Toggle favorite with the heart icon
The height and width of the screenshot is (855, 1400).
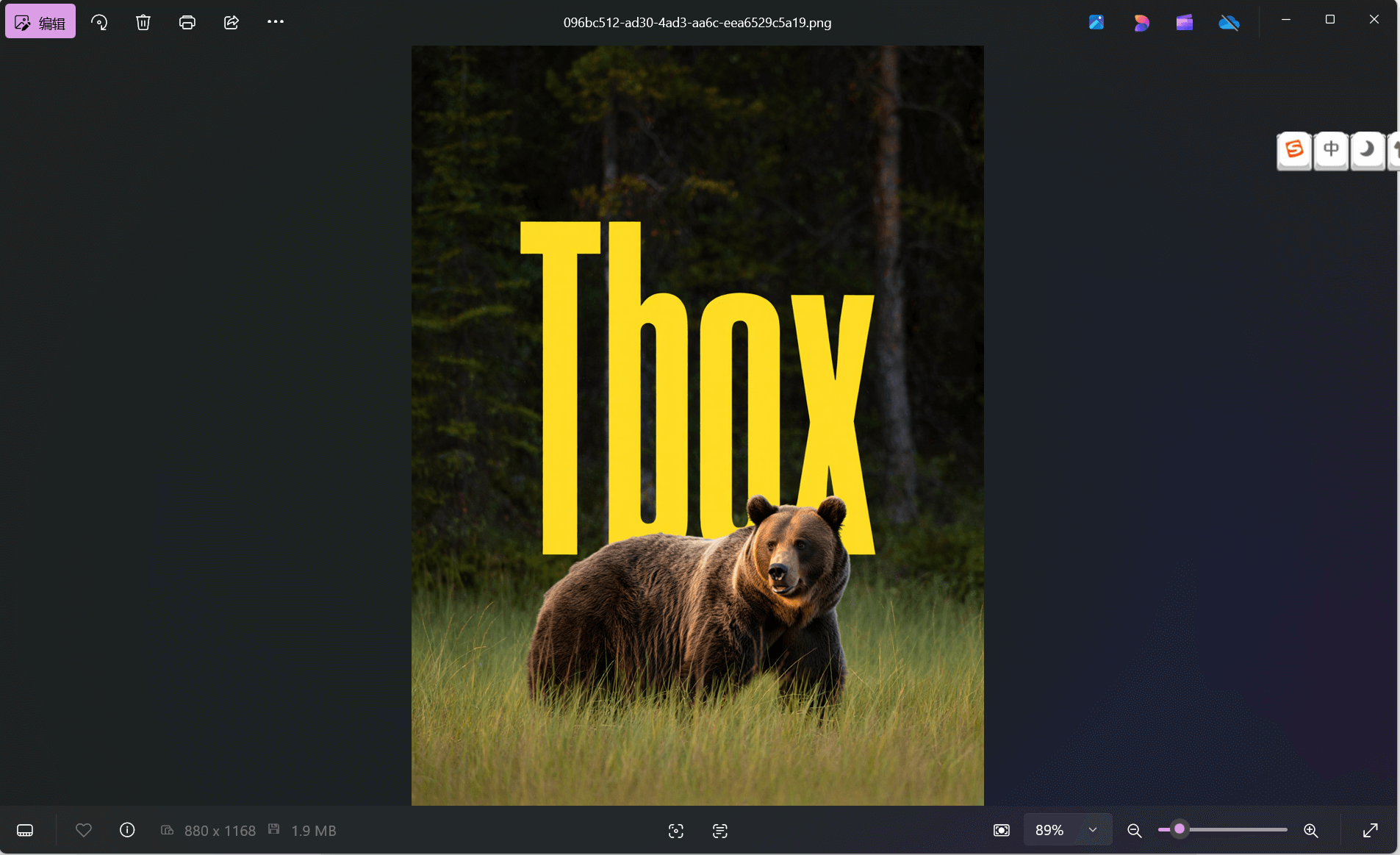(84, 830)
